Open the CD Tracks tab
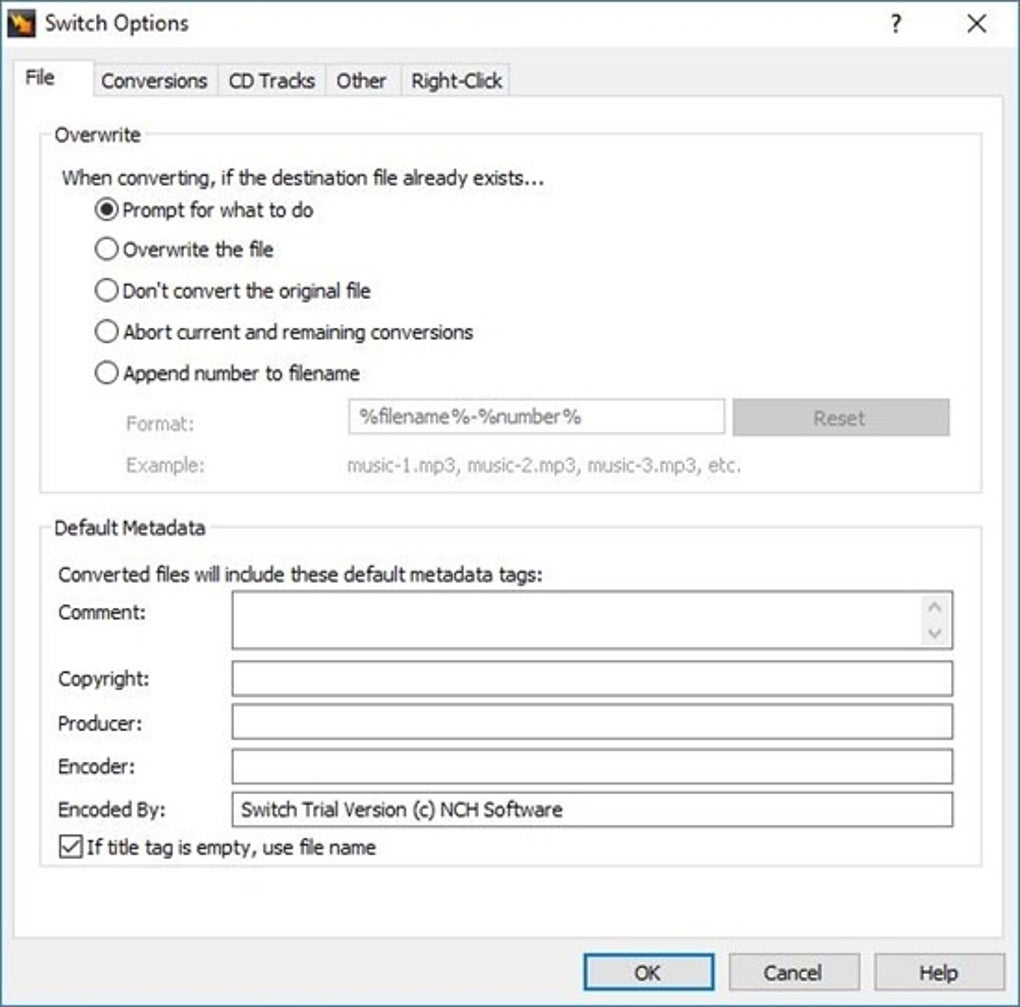The image size is (1020, 1007). click(x=270, y=80)
